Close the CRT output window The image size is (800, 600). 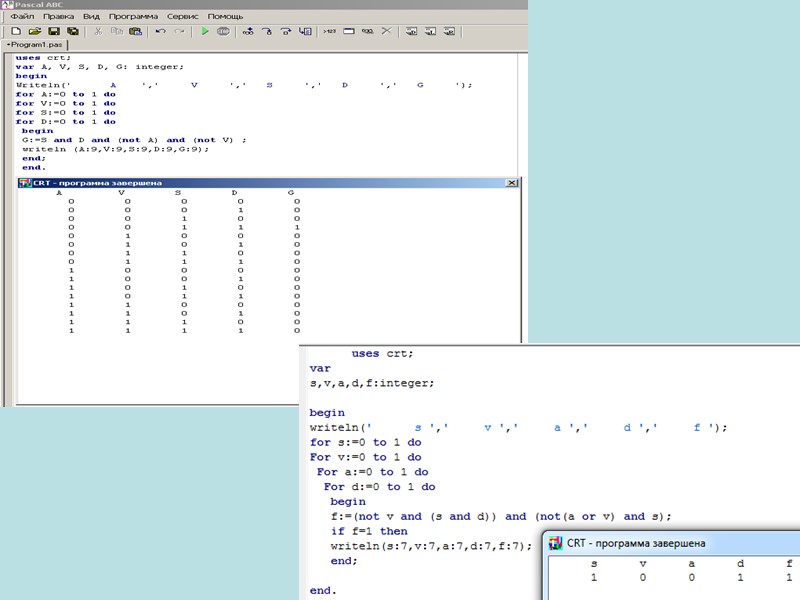[512, 183]
